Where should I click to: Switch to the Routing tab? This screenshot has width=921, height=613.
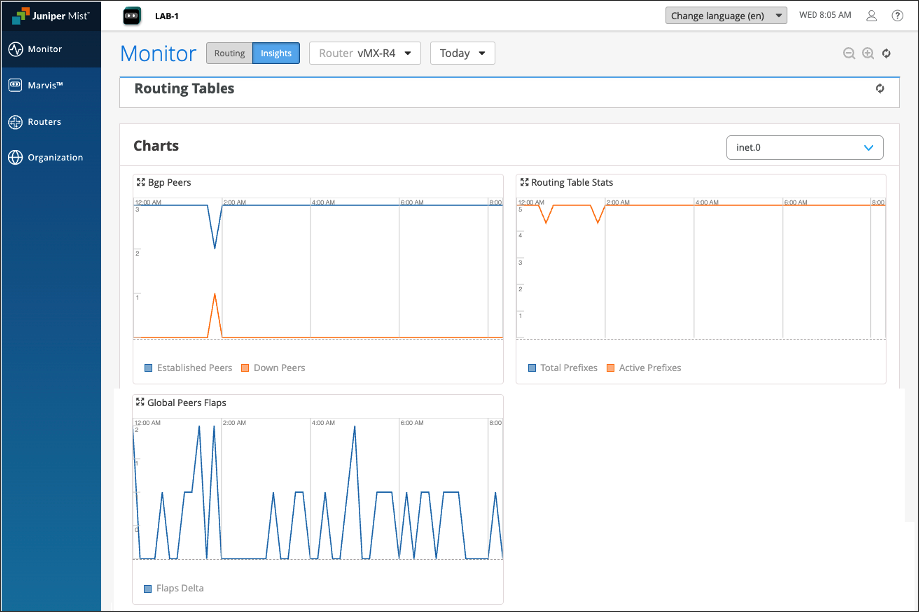pos(229,54)
